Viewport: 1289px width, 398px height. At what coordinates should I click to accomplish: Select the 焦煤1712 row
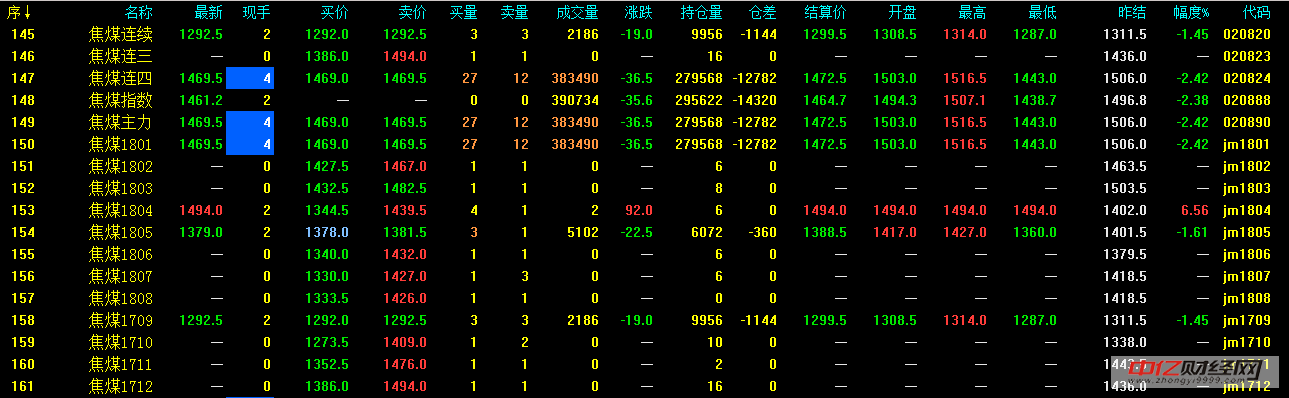644,386
